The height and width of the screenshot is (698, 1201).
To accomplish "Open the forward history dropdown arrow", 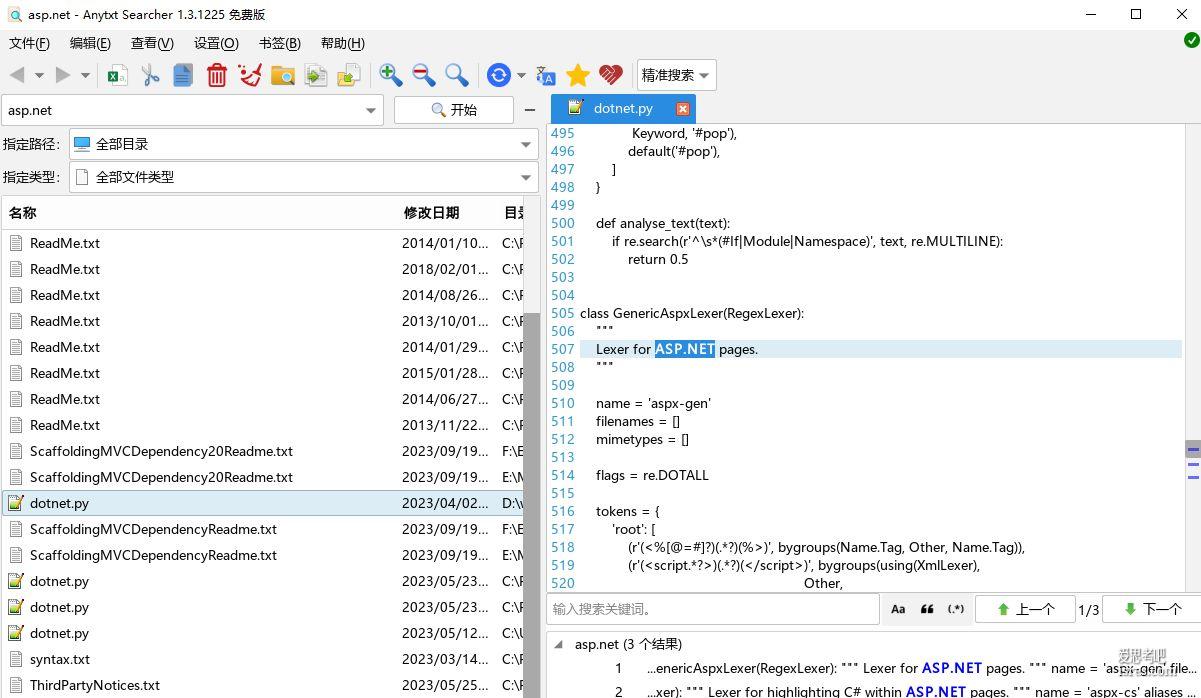I will (x=85, y=75).
